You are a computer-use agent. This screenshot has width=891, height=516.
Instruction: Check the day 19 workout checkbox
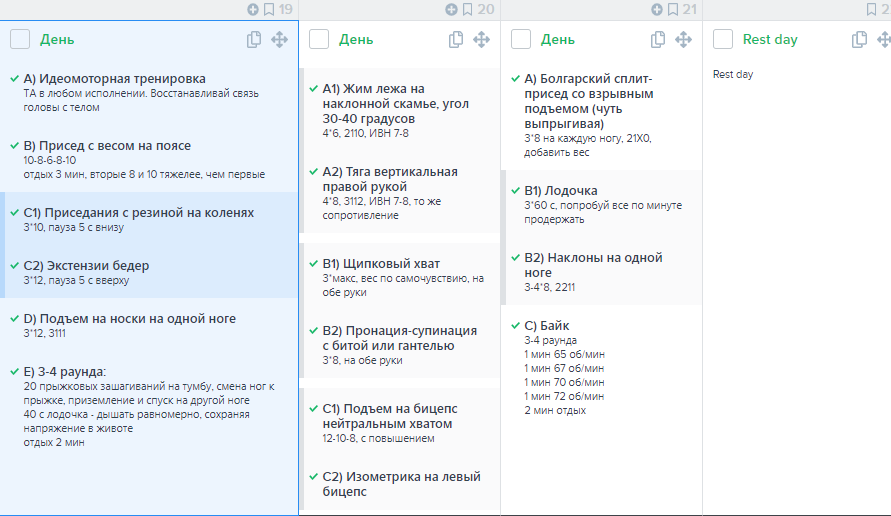(x=20, y=39)
